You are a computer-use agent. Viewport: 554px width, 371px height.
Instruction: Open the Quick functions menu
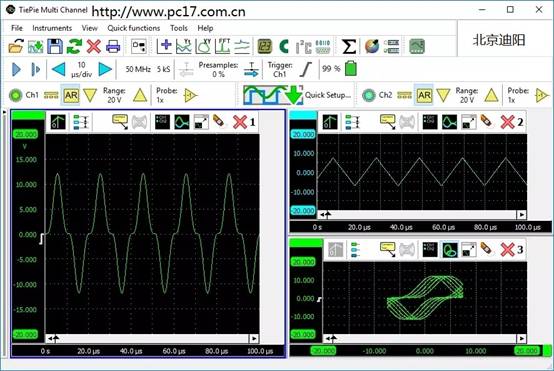click(134, 28)
